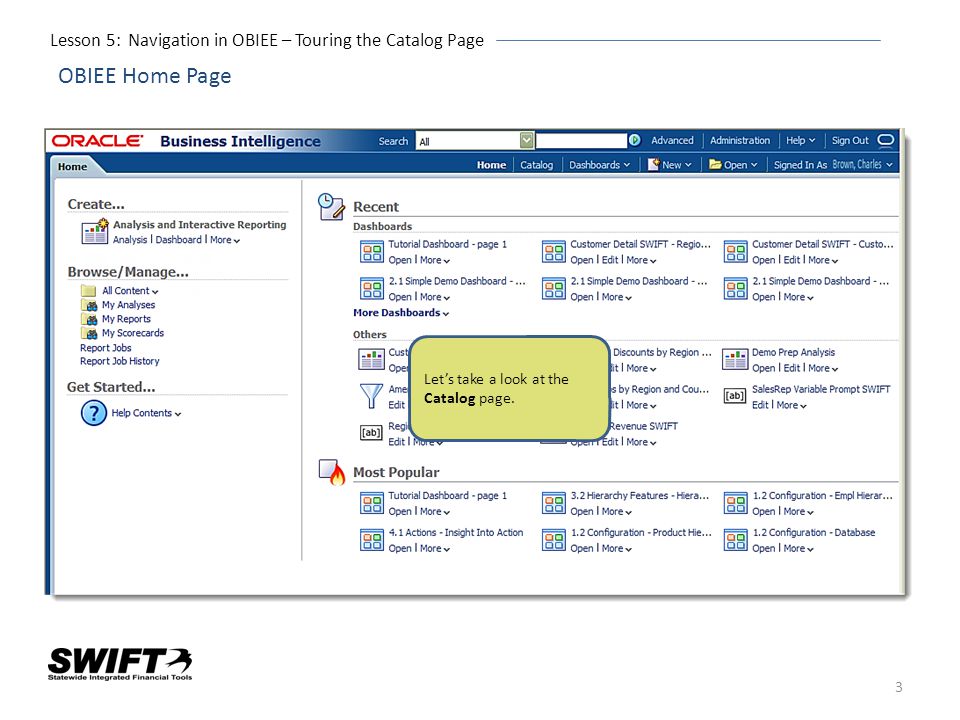This screenshot has height=720, width=960.
Task: Open Advanced search
Action: pyautogui.click(x=672, y=140)
